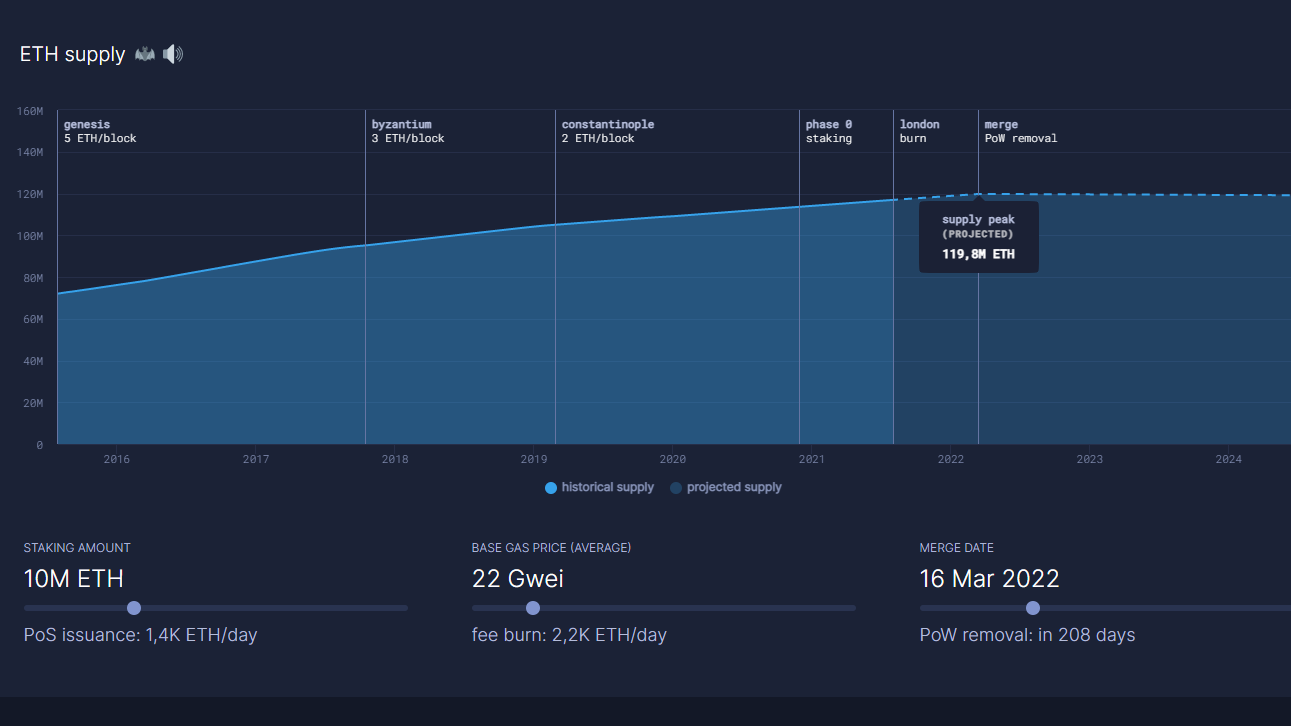Click the bat emoji icon beside ETH supply
The height and width of the screenshot is (726, 1291).
pyautogui.click(x=145, y=54)
